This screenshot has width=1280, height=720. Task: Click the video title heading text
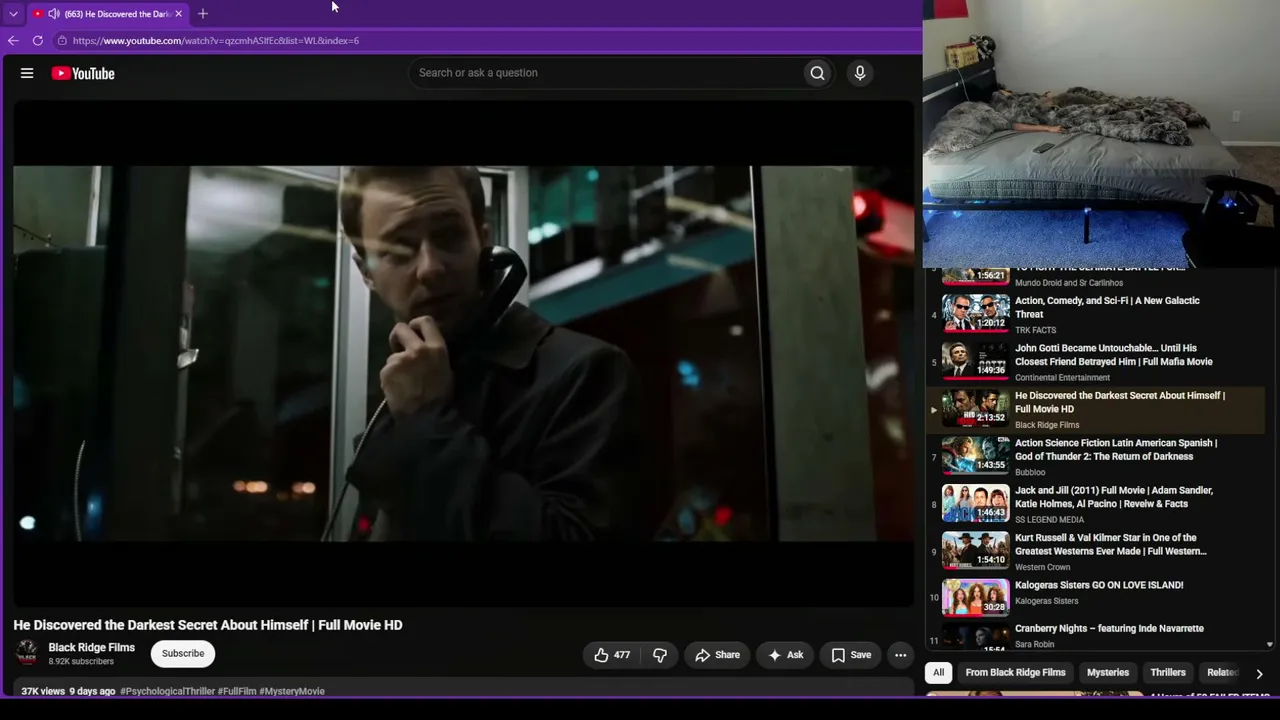click(x=208, y=625)
